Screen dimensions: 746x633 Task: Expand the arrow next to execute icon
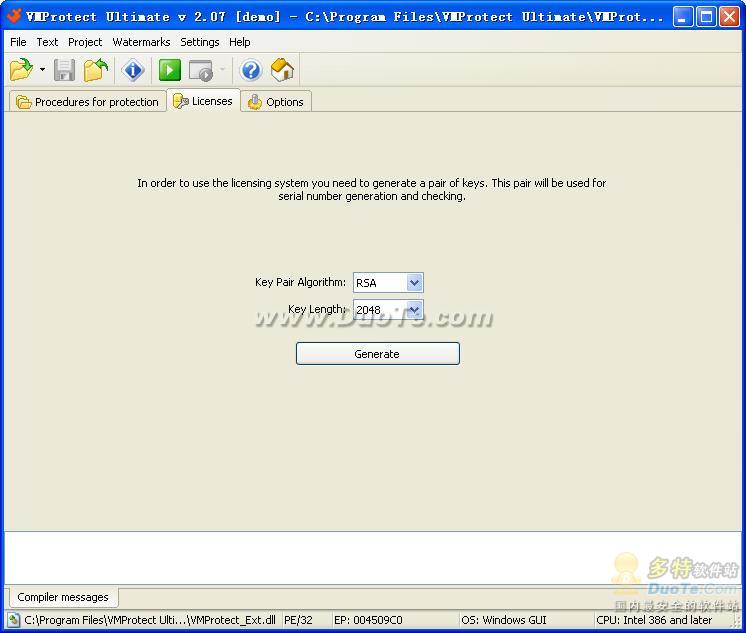(x=222, y=70)
